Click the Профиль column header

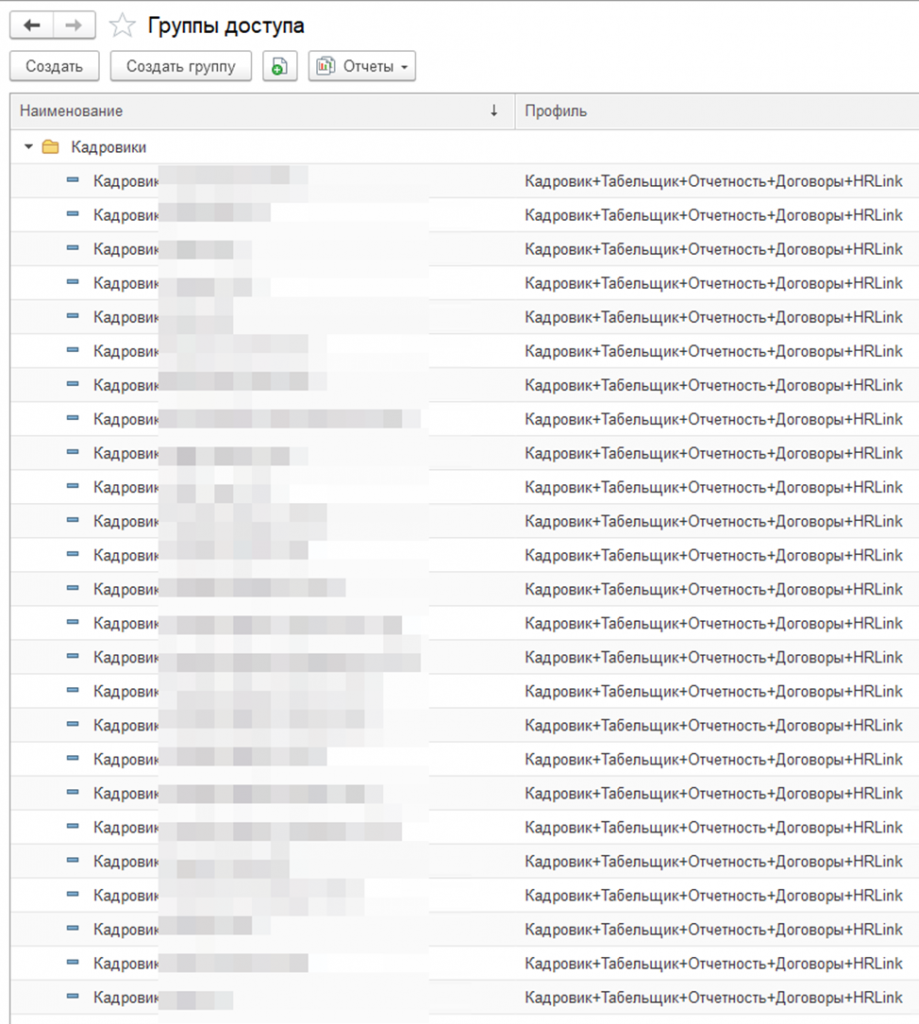click(717, 111)
